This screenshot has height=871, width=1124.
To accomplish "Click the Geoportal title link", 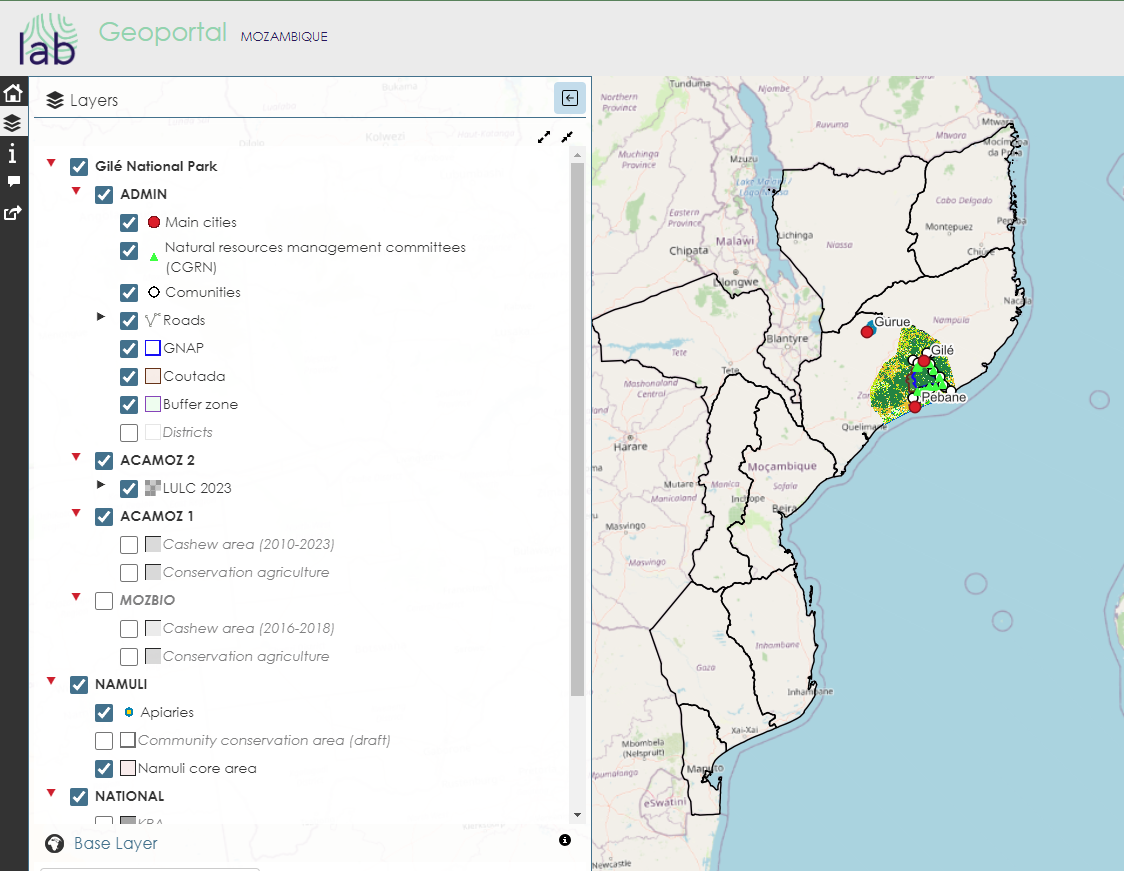I will pos(162,33).
